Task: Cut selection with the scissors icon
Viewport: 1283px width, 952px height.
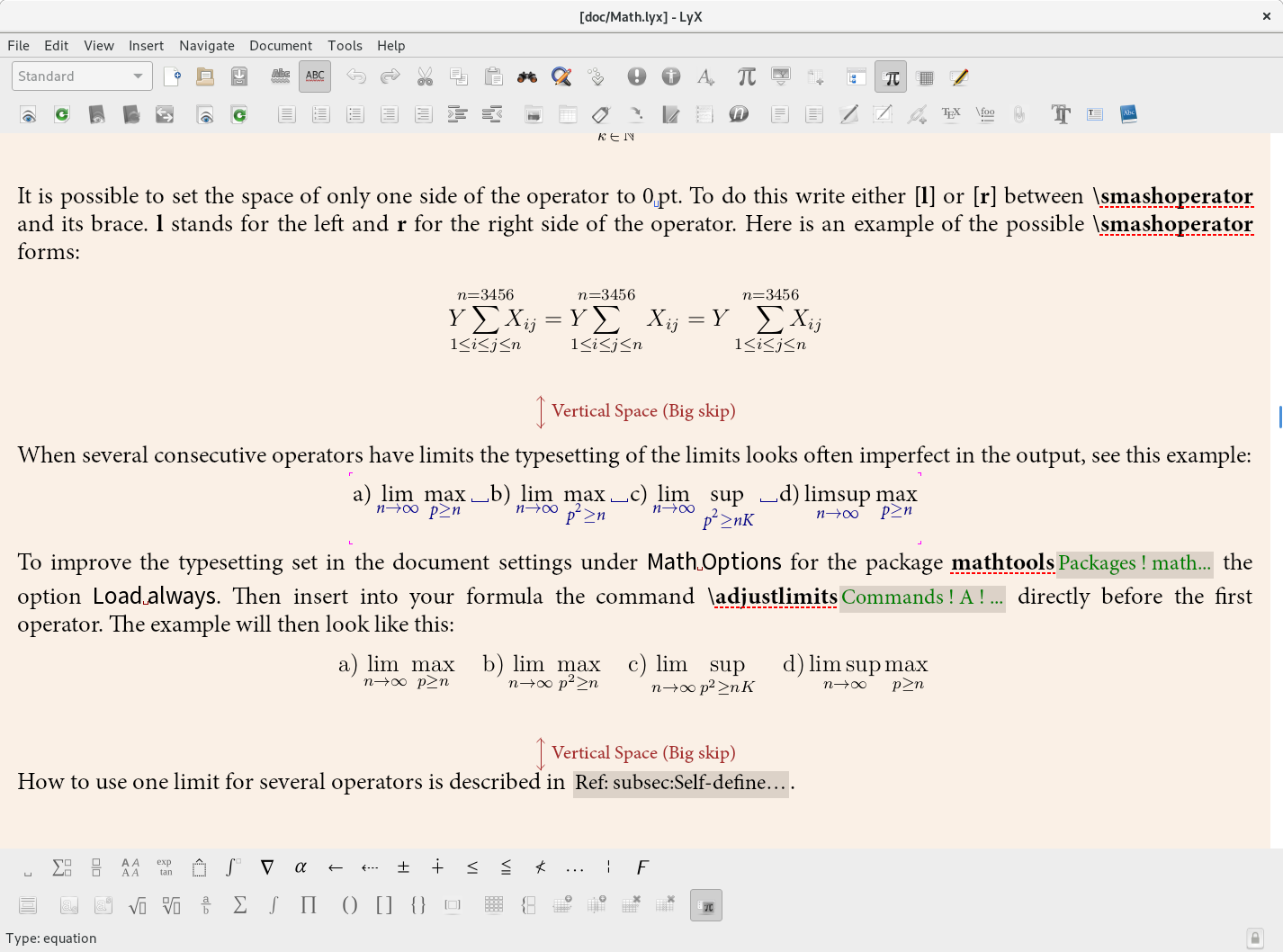Action: [425, 77]
